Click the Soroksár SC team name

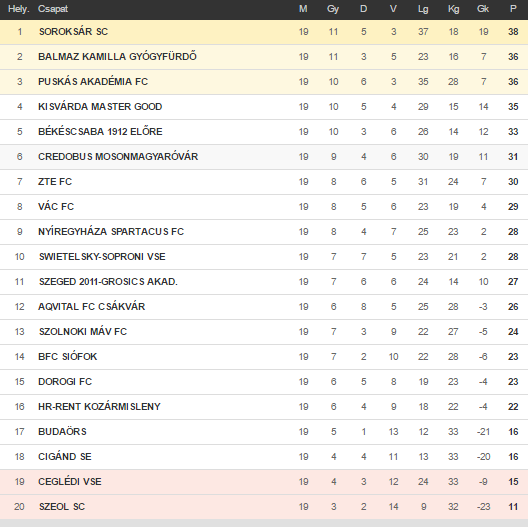[x=73, y=32]
